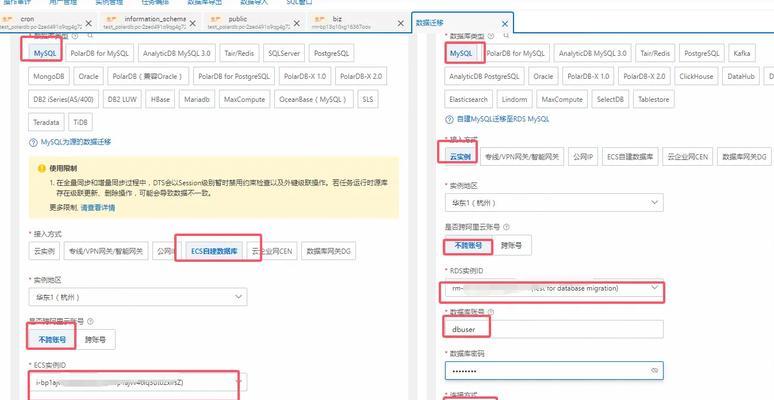Click the help icon beside MySQL为源的数据迁移
This screenshot has width=774, height=400.
pos(33,142)
